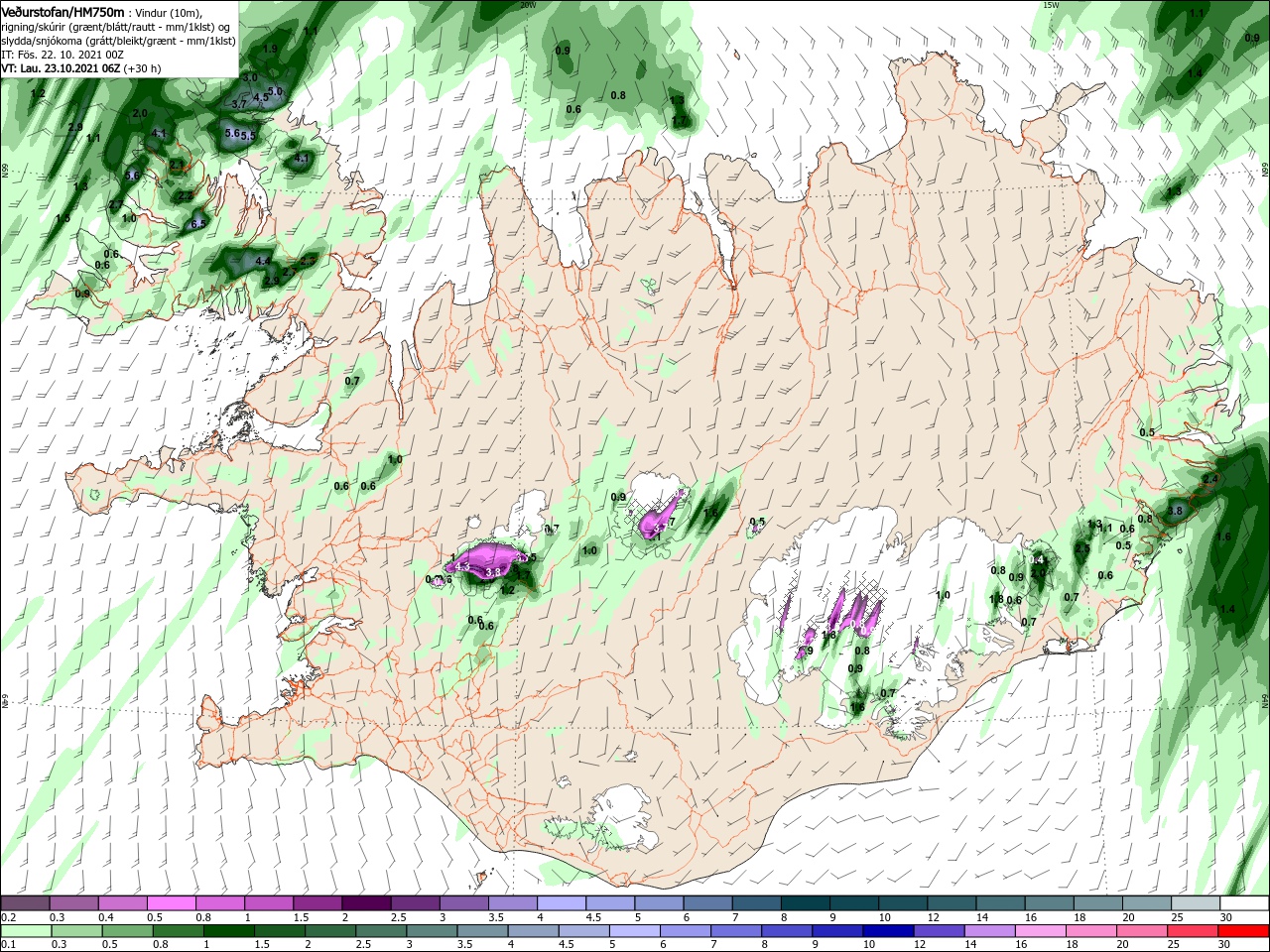Pick the bright red 30 legend swatch
Image resolution: width=1270 pixels, height=952 pixels.
[x=1245, y=931]
